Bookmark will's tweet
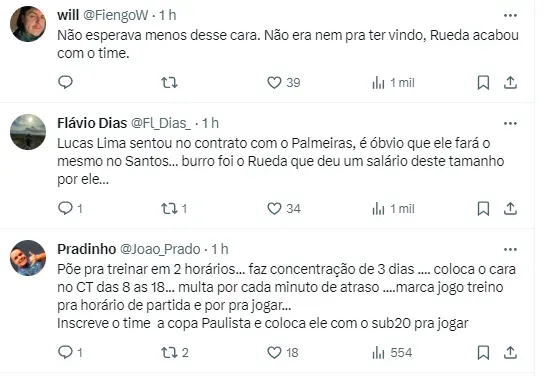Screen dimensions: 552x376 click(x=483, y=83)
